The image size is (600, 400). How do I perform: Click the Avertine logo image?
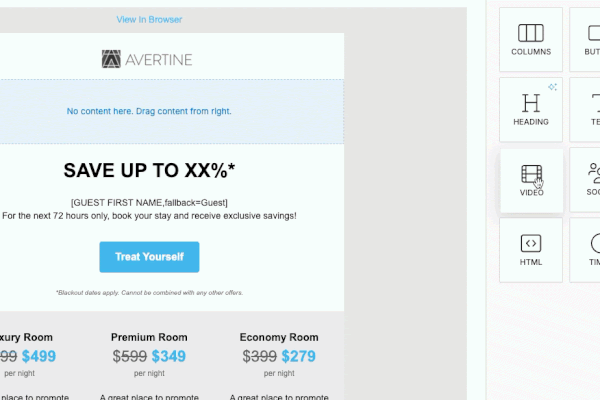(147, 60)
